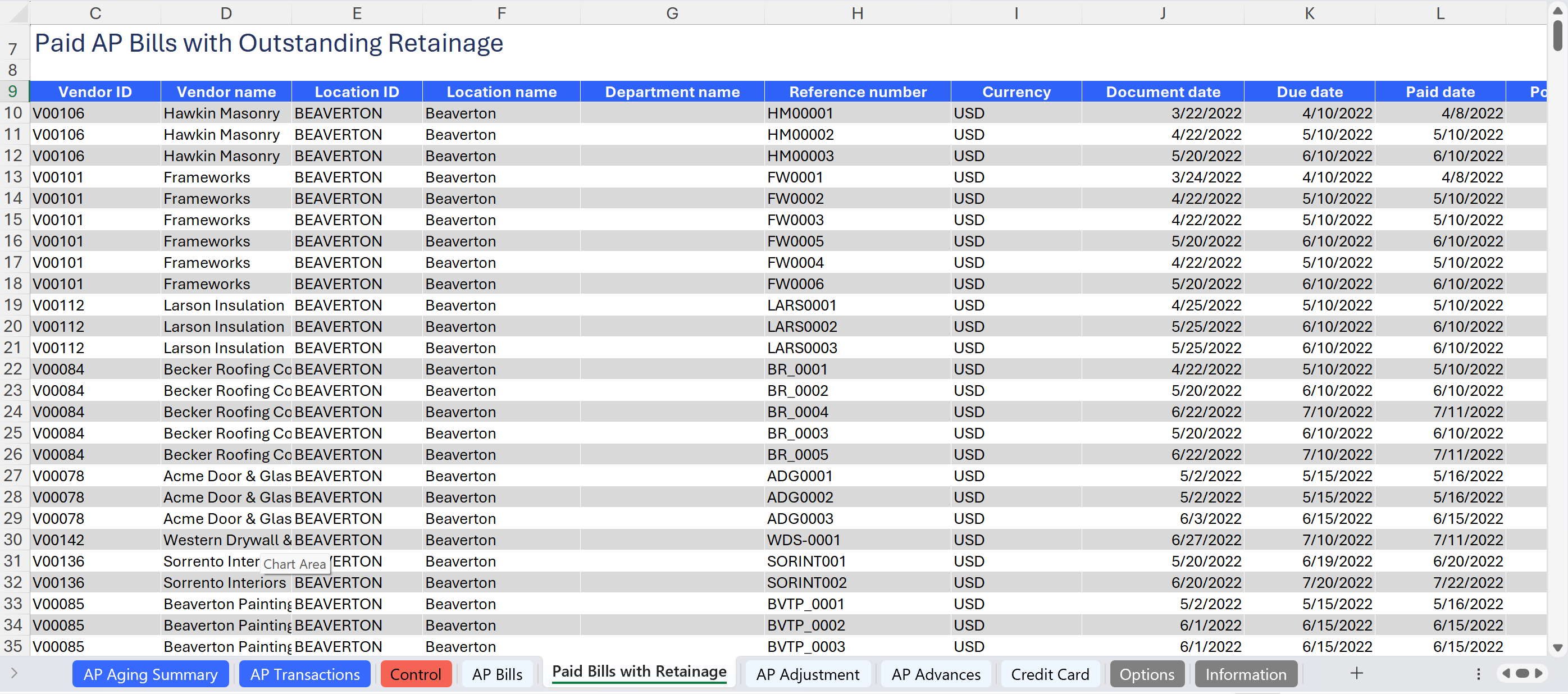Click the horizontal scroll left arrow
Viewport: 1568px width, 694px height.
(1506, 673)
